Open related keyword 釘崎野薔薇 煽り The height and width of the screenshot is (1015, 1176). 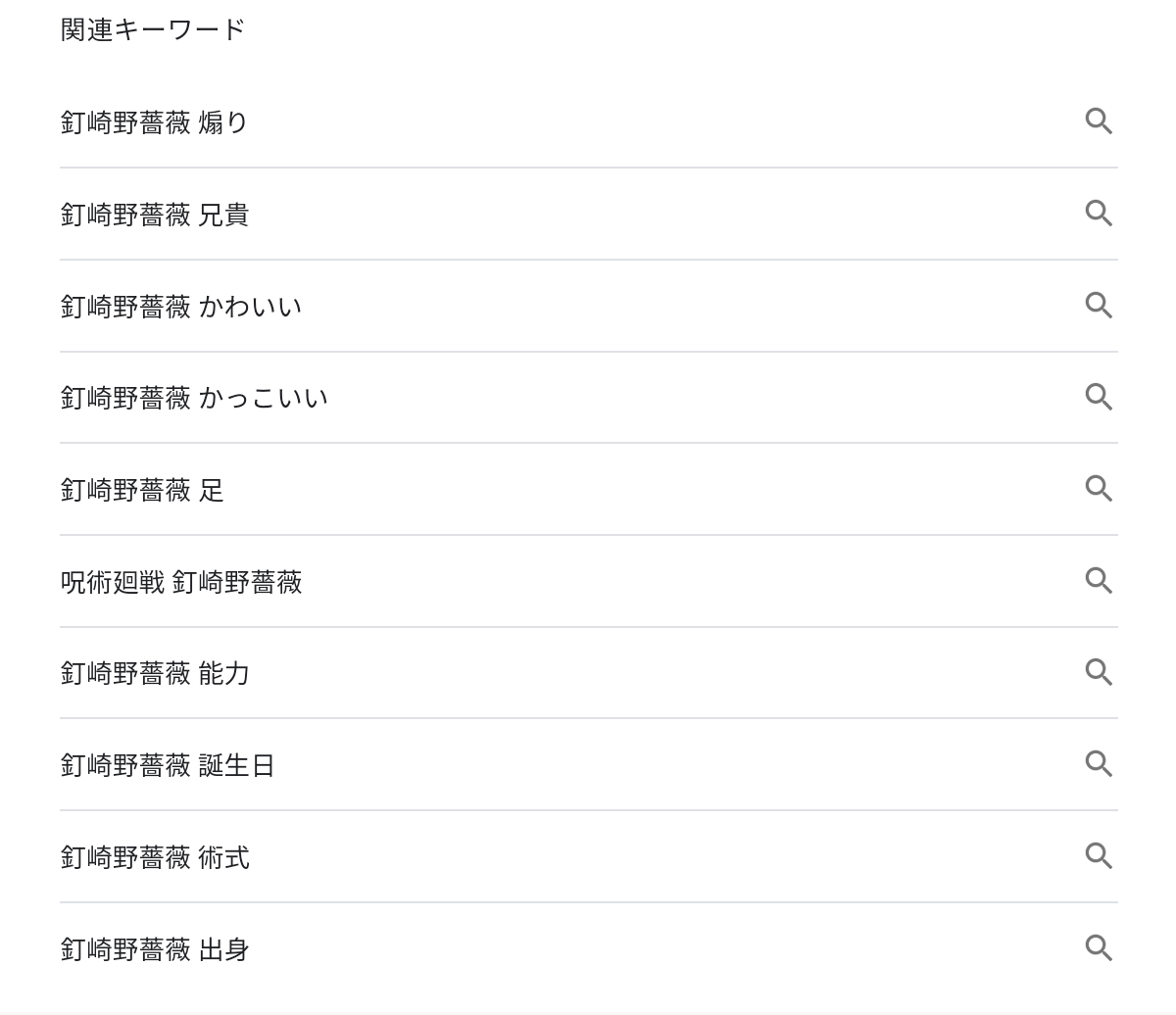[155, 122]
